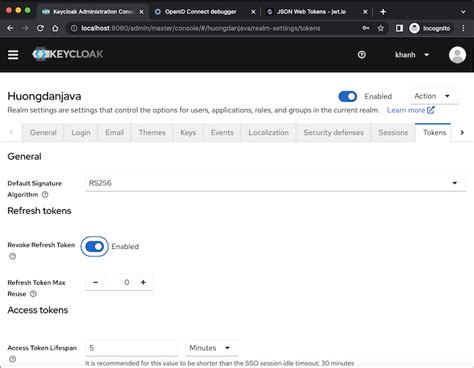Viewport: 474px width, 368px height.
Task: Switch to the Sessions tab
Action: point(393,133)
